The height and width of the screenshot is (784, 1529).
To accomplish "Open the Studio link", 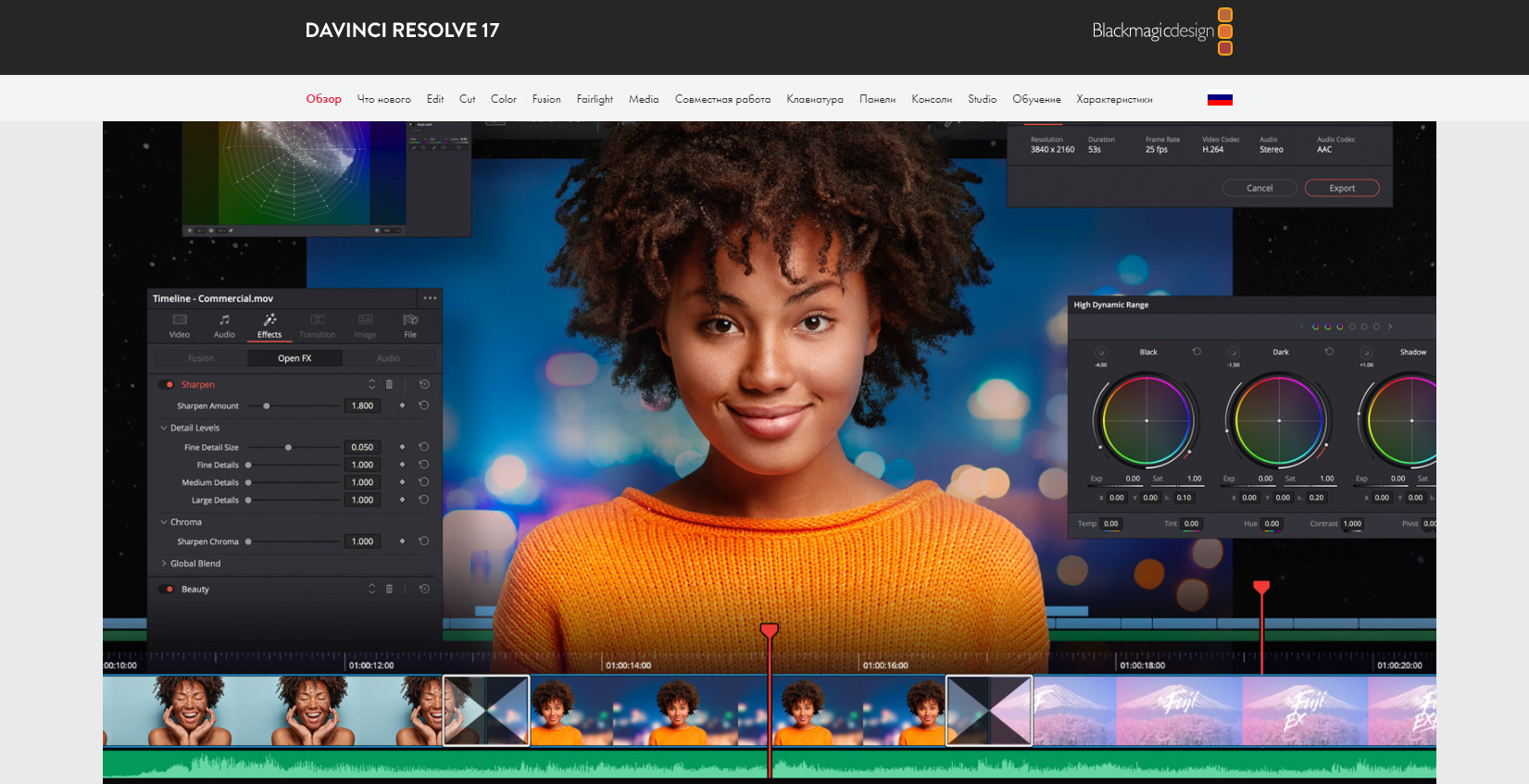I will (x=983, y=99).
